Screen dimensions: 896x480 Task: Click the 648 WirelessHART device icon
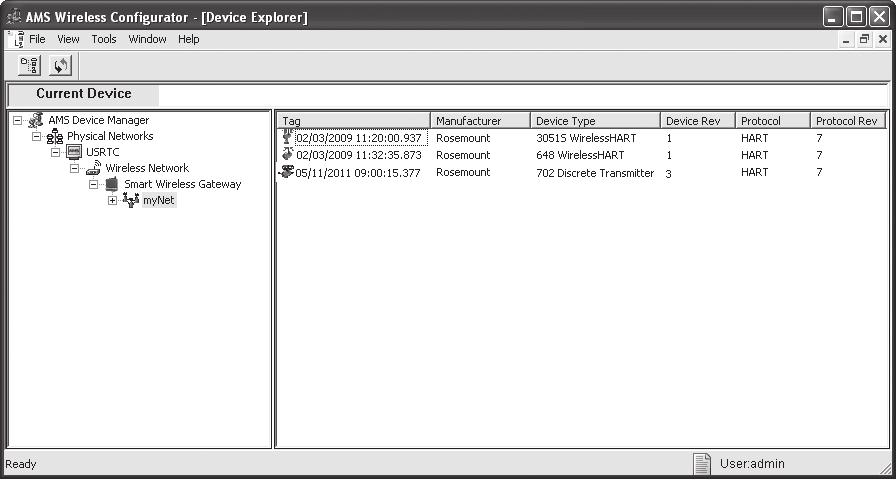point(288,154)
